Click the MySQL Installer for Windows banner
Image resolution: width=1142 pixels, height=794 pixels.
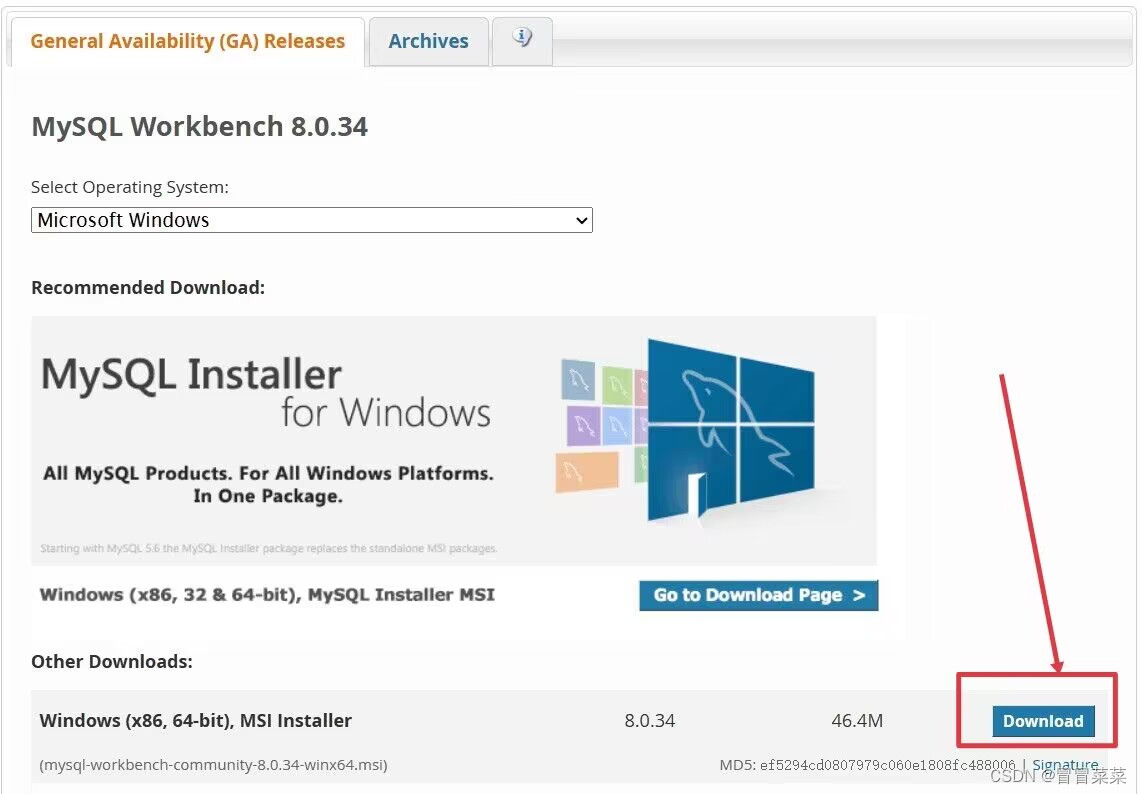[x=454, y=441]
